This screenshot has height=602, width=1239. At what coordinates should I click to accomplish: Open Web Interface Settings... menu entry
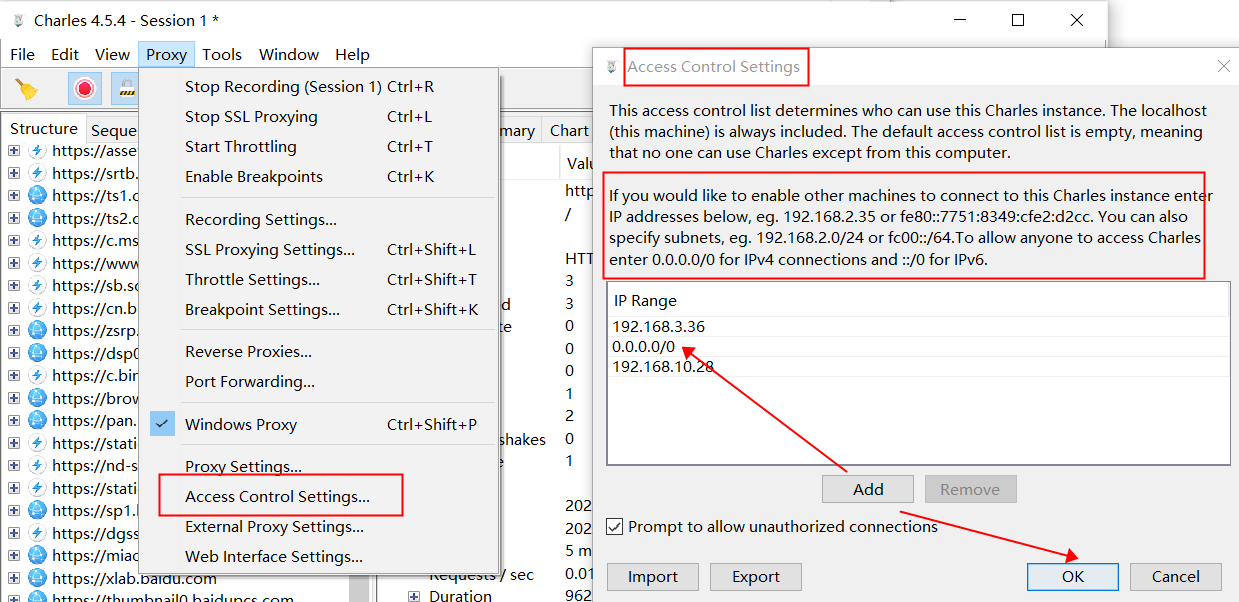(x=274, y=556)
